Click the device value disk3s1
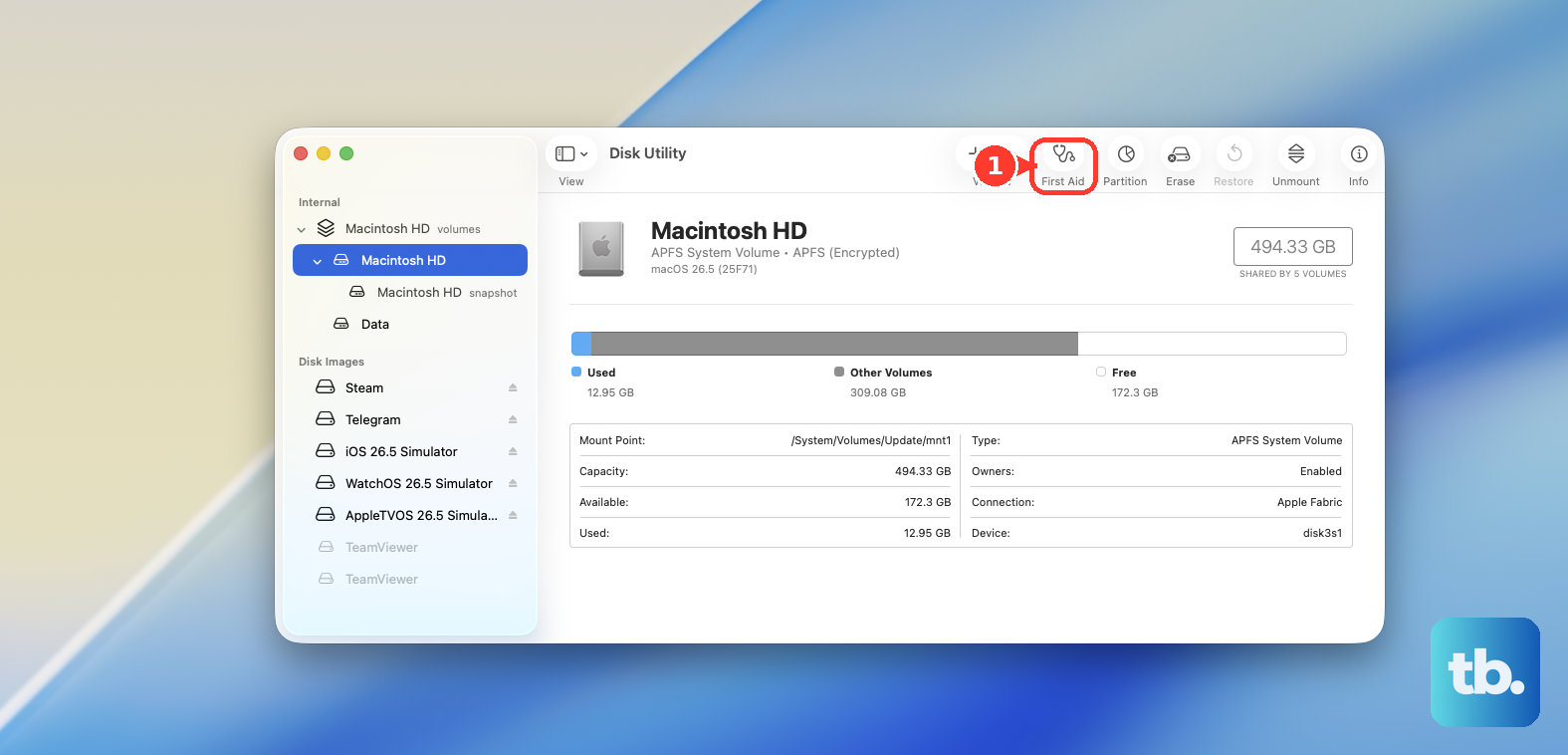1568x755 pixels. 1322,533
